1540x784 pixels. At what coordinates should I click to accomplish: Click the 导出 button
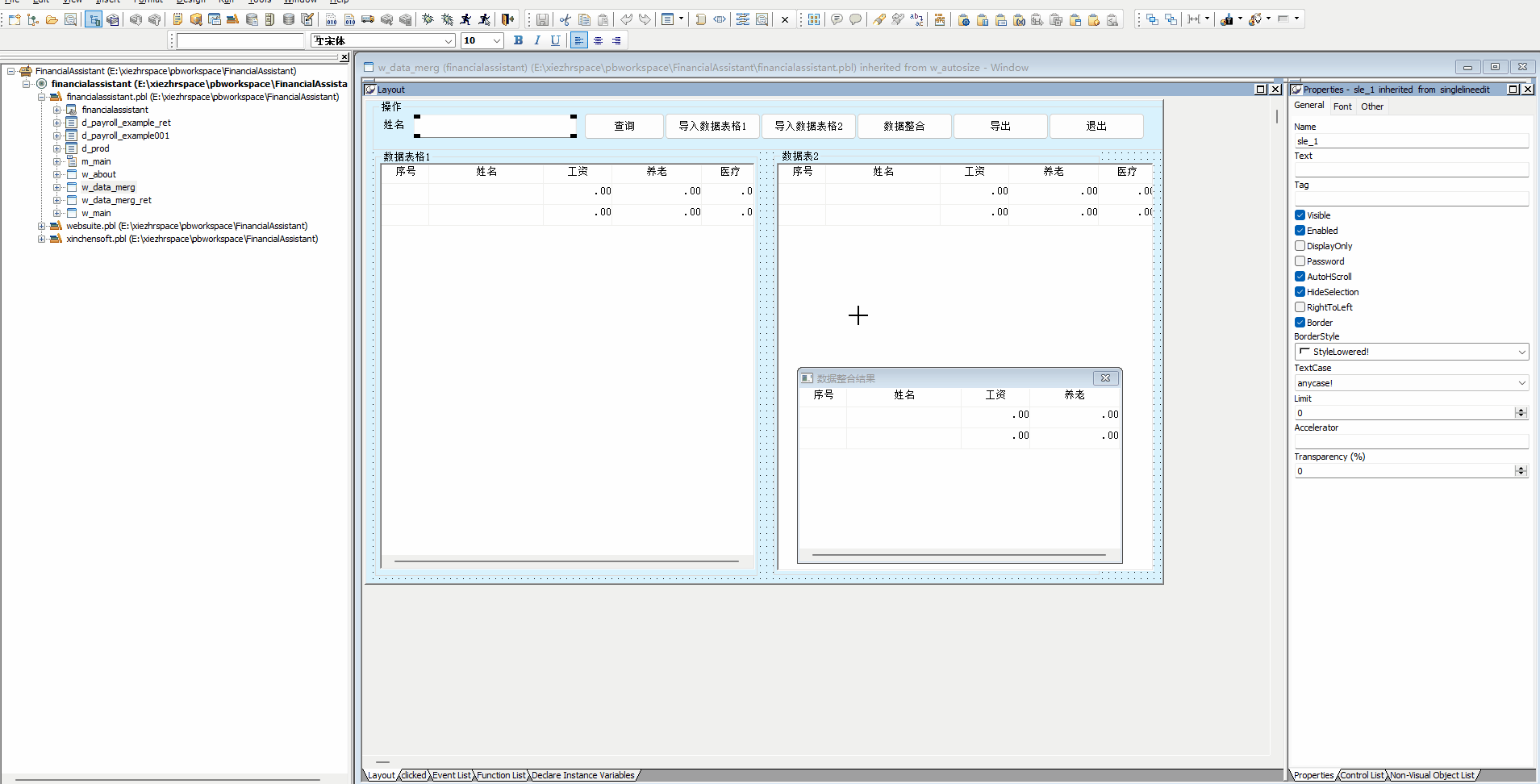tap(1000, 126)
